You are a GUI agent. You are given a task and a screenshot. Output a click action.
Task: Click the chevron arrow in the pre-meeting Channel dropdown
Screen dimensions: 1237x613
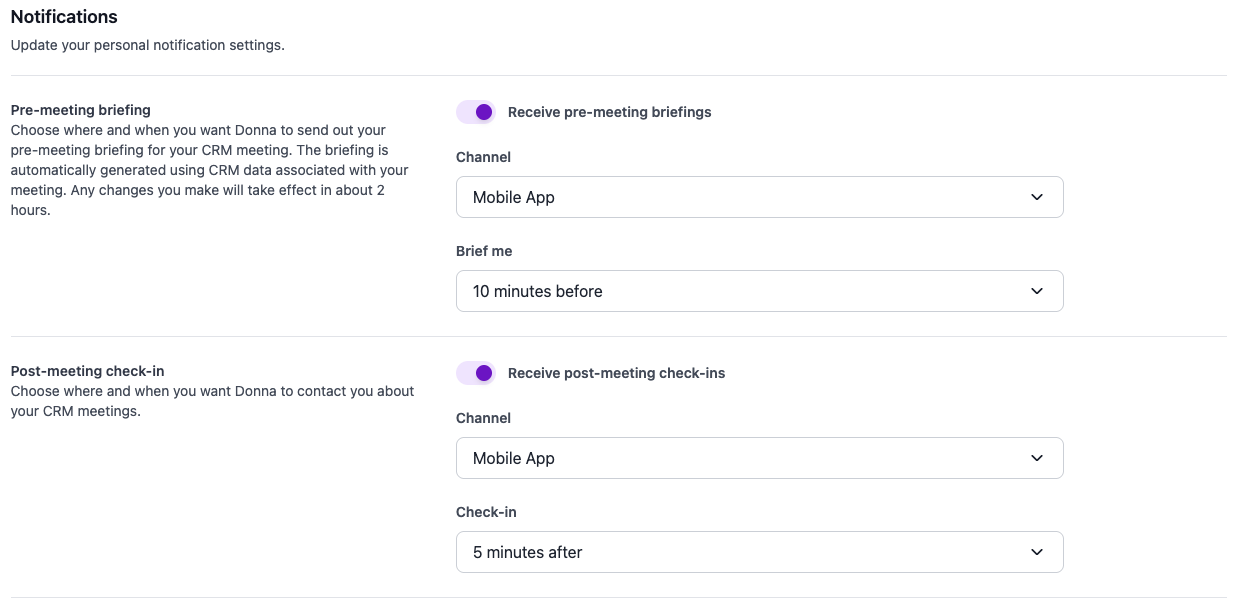pyautogui.click(x=1036, y=197)
